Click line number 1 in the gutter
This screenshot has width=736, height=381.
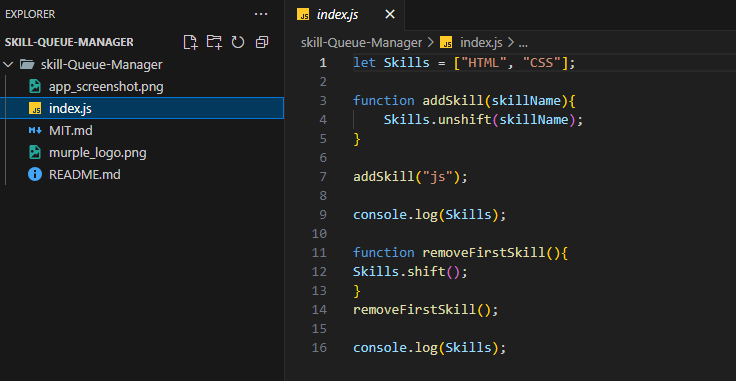[x=323, y=63]
